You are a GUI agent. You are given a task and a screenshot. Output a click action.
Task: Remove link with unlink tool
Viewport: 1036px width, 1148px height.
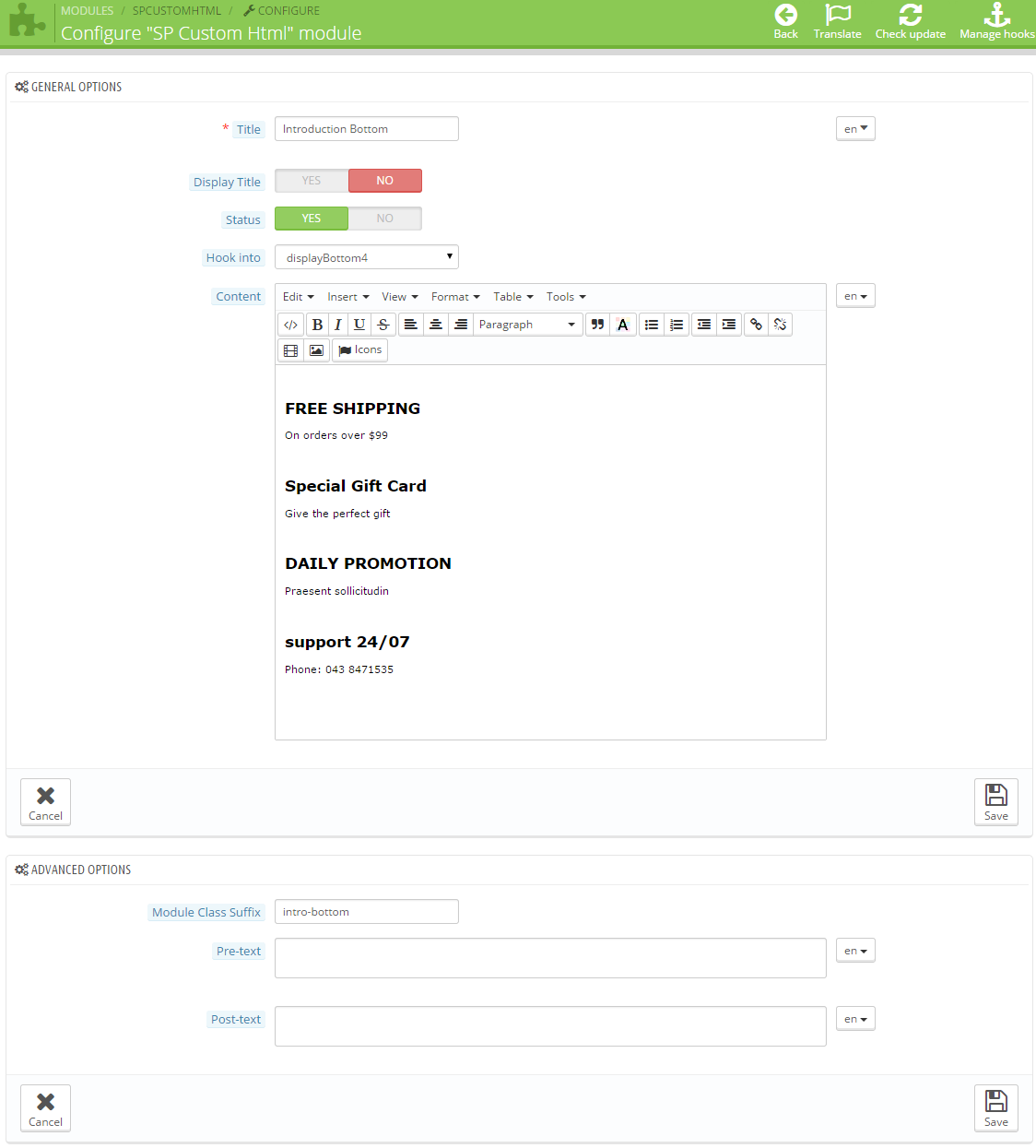[781, 325]
